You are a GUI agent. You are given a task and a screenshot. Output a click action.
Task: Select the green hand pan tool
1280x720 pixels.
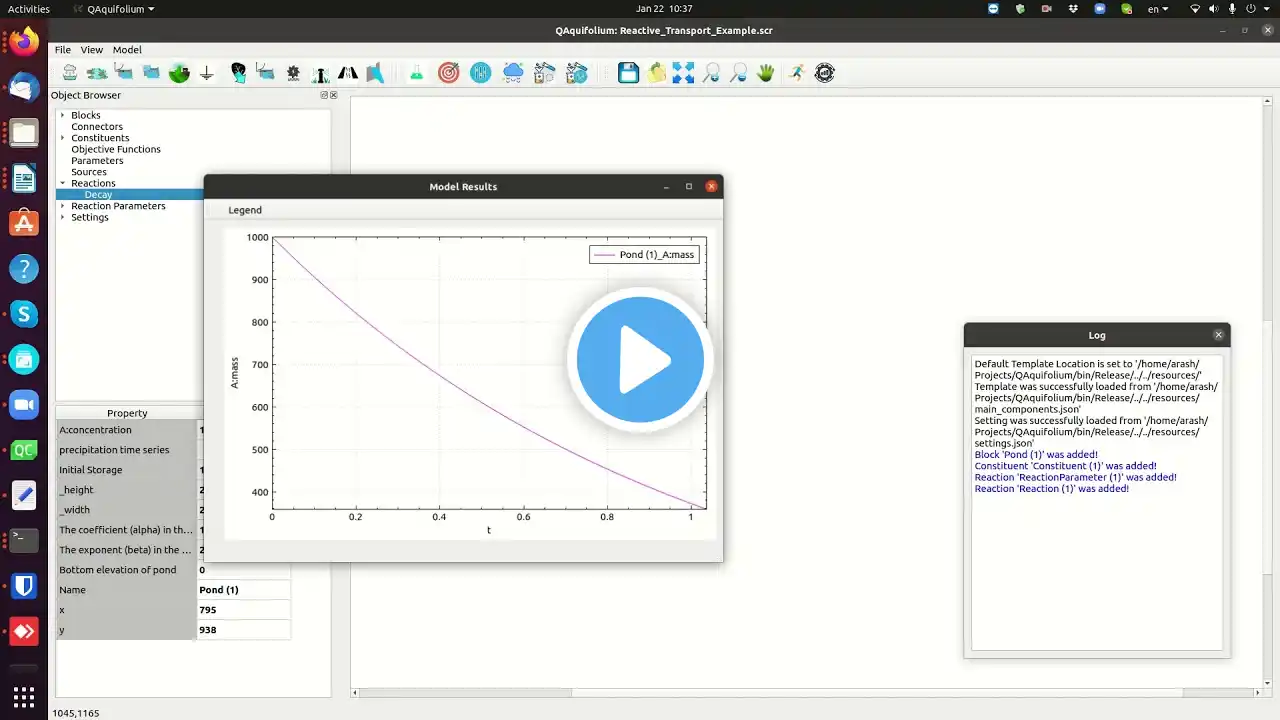tap(766, 72)
